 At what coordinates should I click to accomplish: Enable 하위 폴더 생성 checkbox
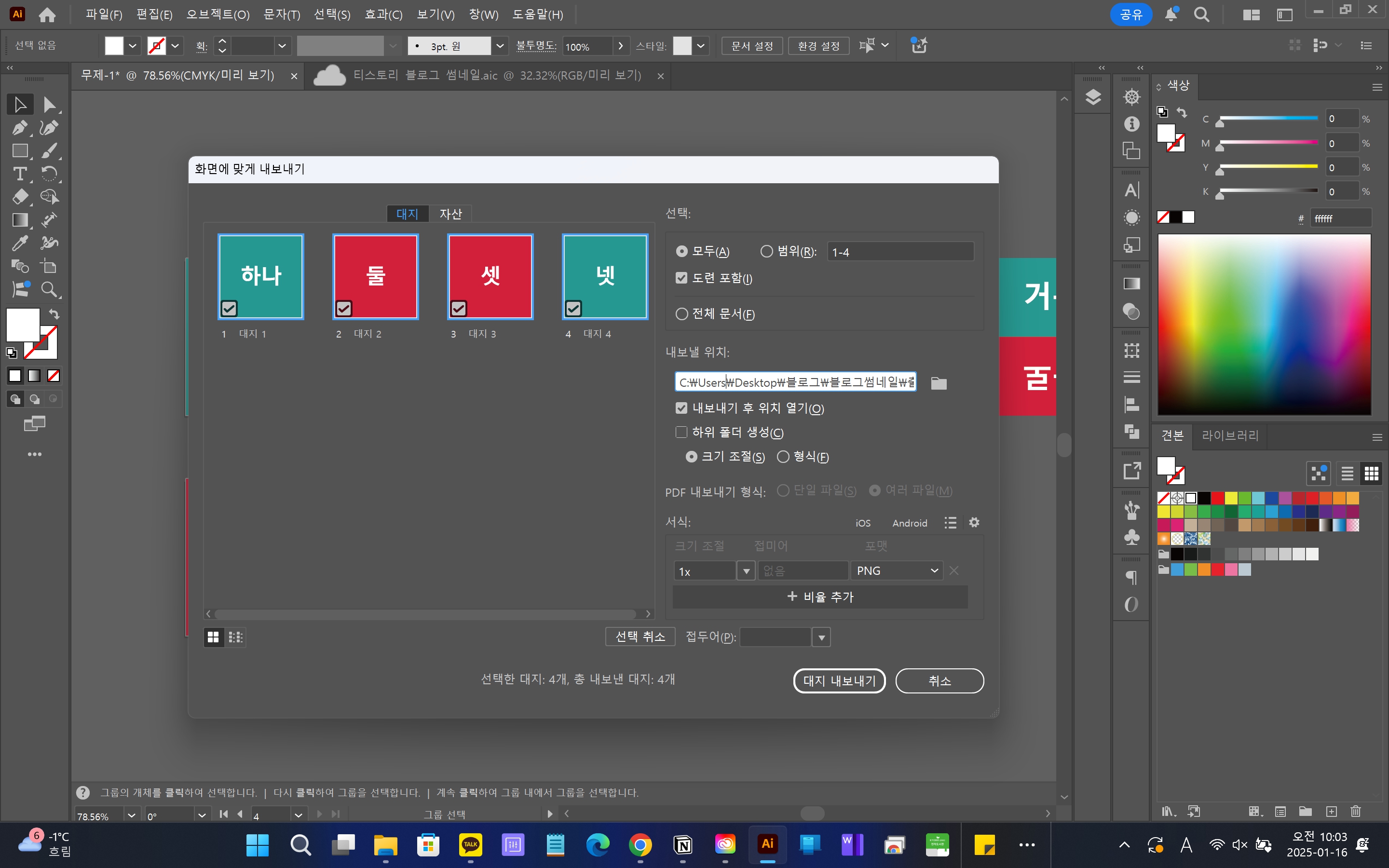(x=681, y=432)
